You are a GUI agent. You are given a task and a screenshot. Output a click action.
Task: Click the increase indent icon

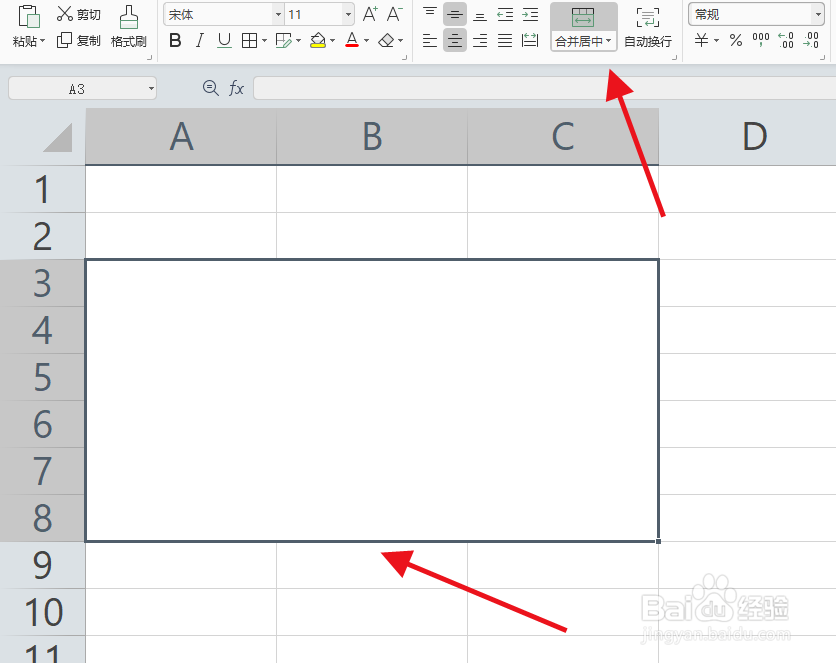pos(530,14)
